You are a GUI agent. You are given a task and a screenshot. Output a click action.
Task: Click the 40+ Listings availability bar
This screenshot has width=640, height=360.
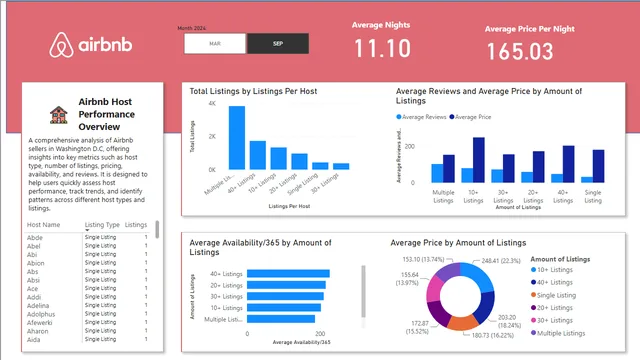(x=288, y=273)
